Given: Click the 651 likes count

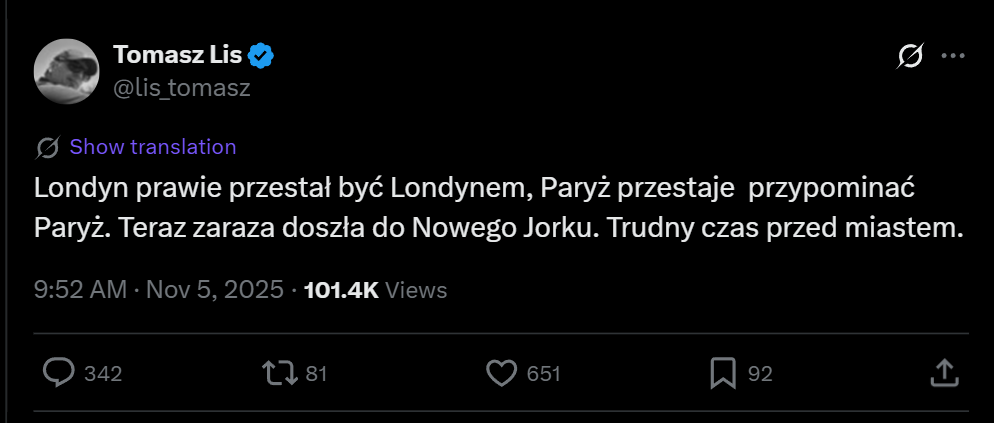Looking at the screenshot, I should click(543, 374).
